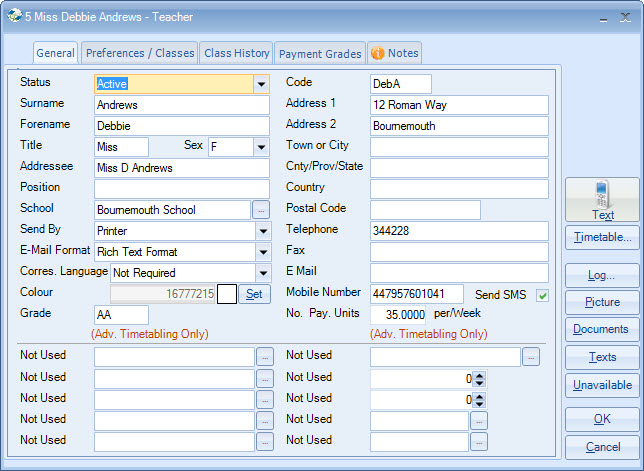Switch to the Preferences / Classes tab
Image resolution: width=644 pixels, height=471 pixels.
pos(139,53)
